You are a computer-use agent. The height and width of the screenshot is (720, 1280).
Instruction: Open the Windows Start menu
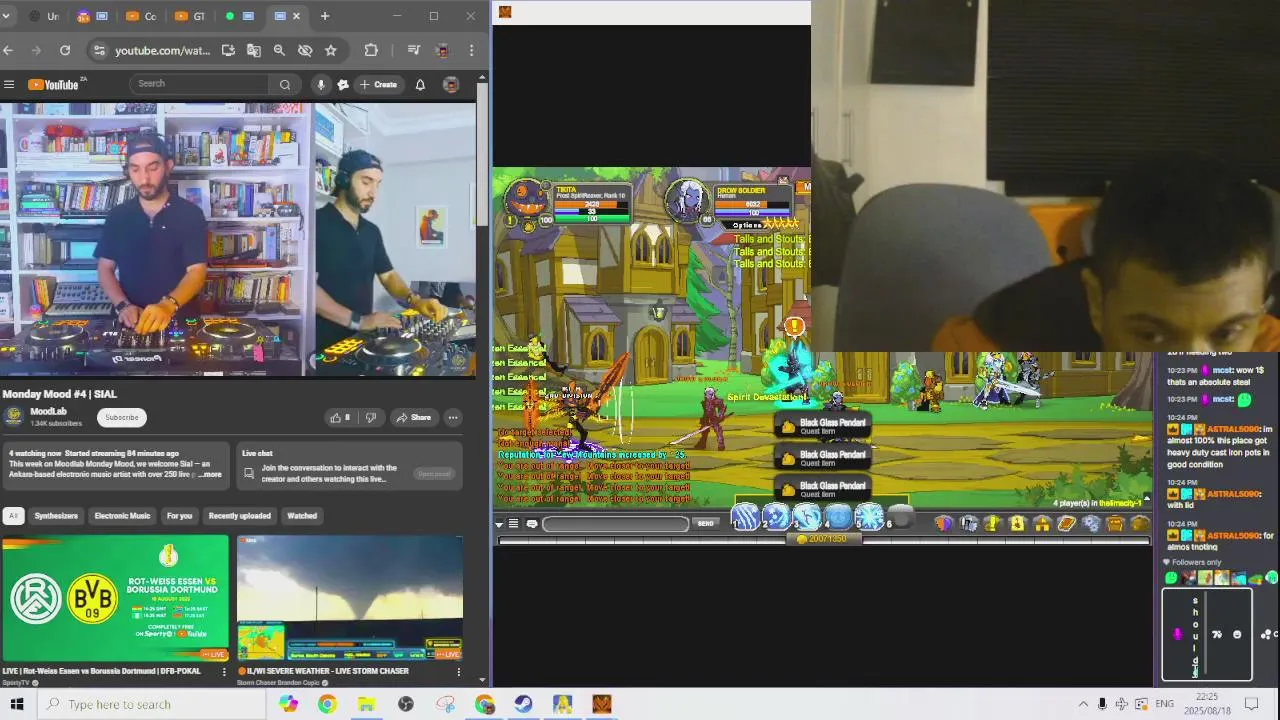(17, 704)
